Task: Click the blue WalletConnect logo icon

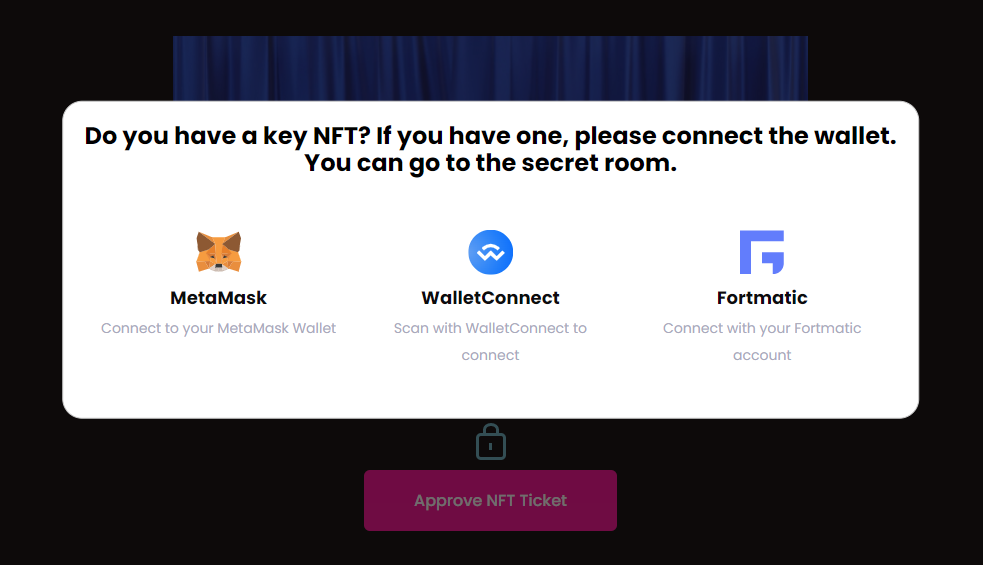Action: 490,252
